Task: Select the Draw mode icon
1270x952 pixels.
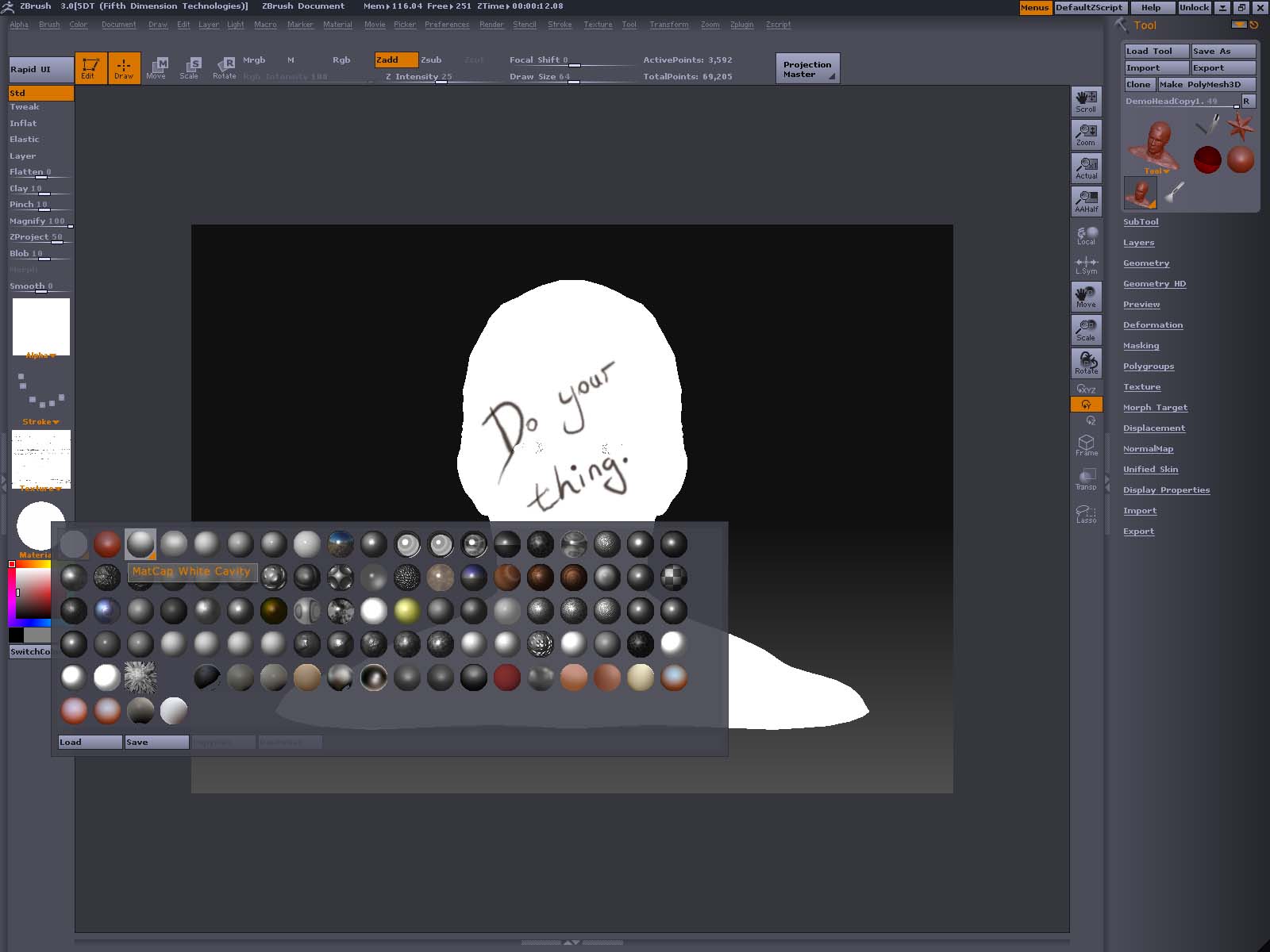Action: [x=124, y=67]
